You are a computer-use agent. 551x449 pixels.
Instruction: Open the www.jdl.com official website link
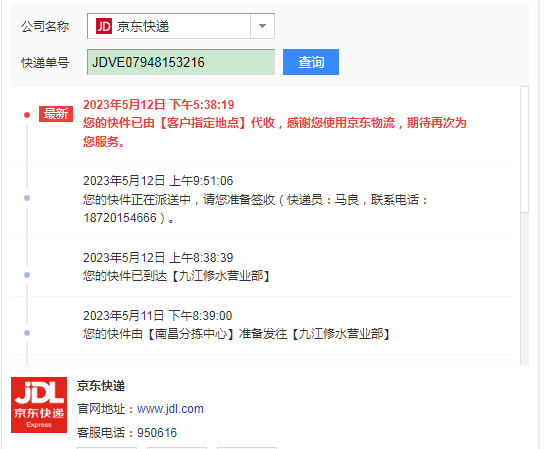click(x=170, y=409)
